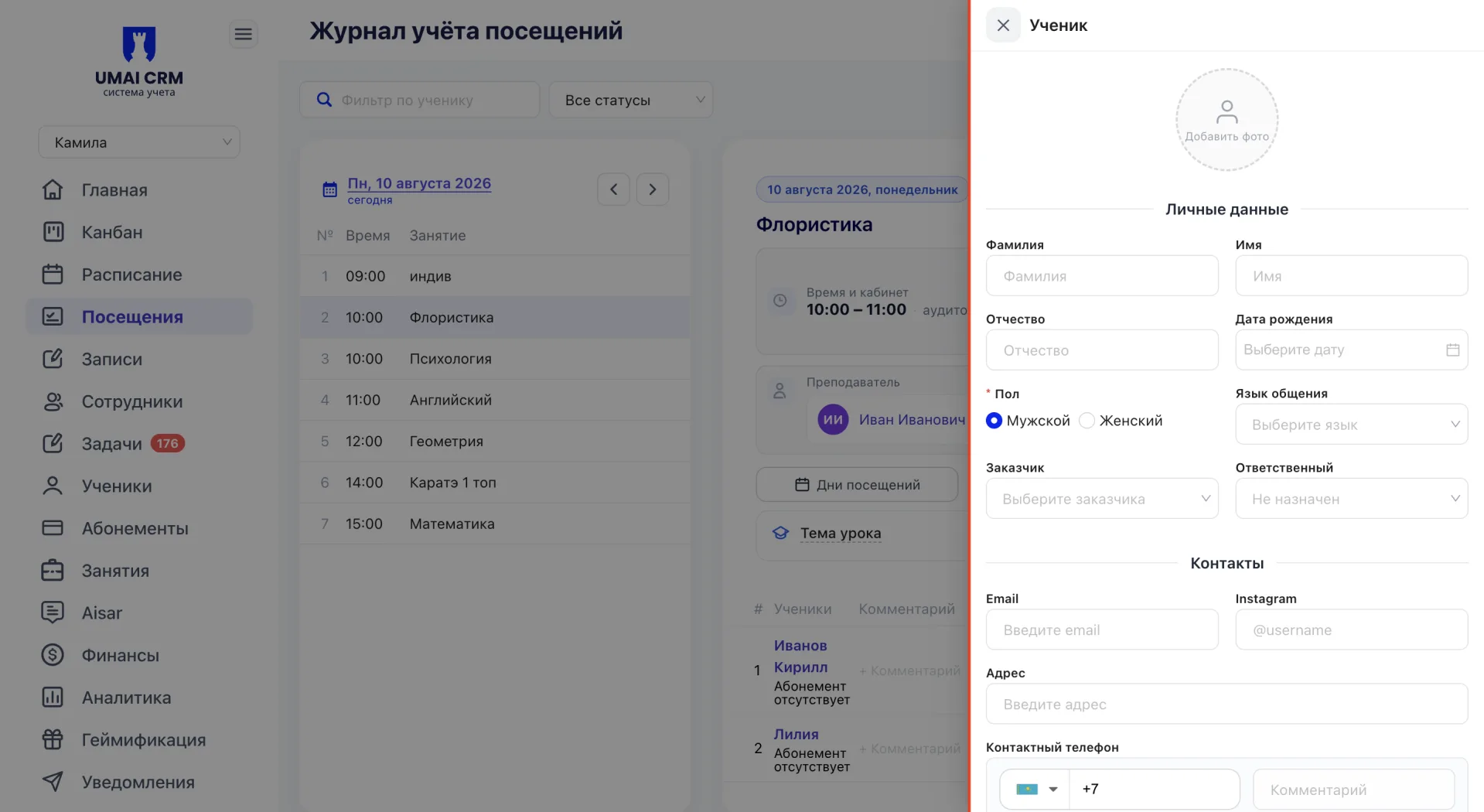Focus the phone Комментарий field
This screenshot has height=812, width=1484.
(1353, 790)
